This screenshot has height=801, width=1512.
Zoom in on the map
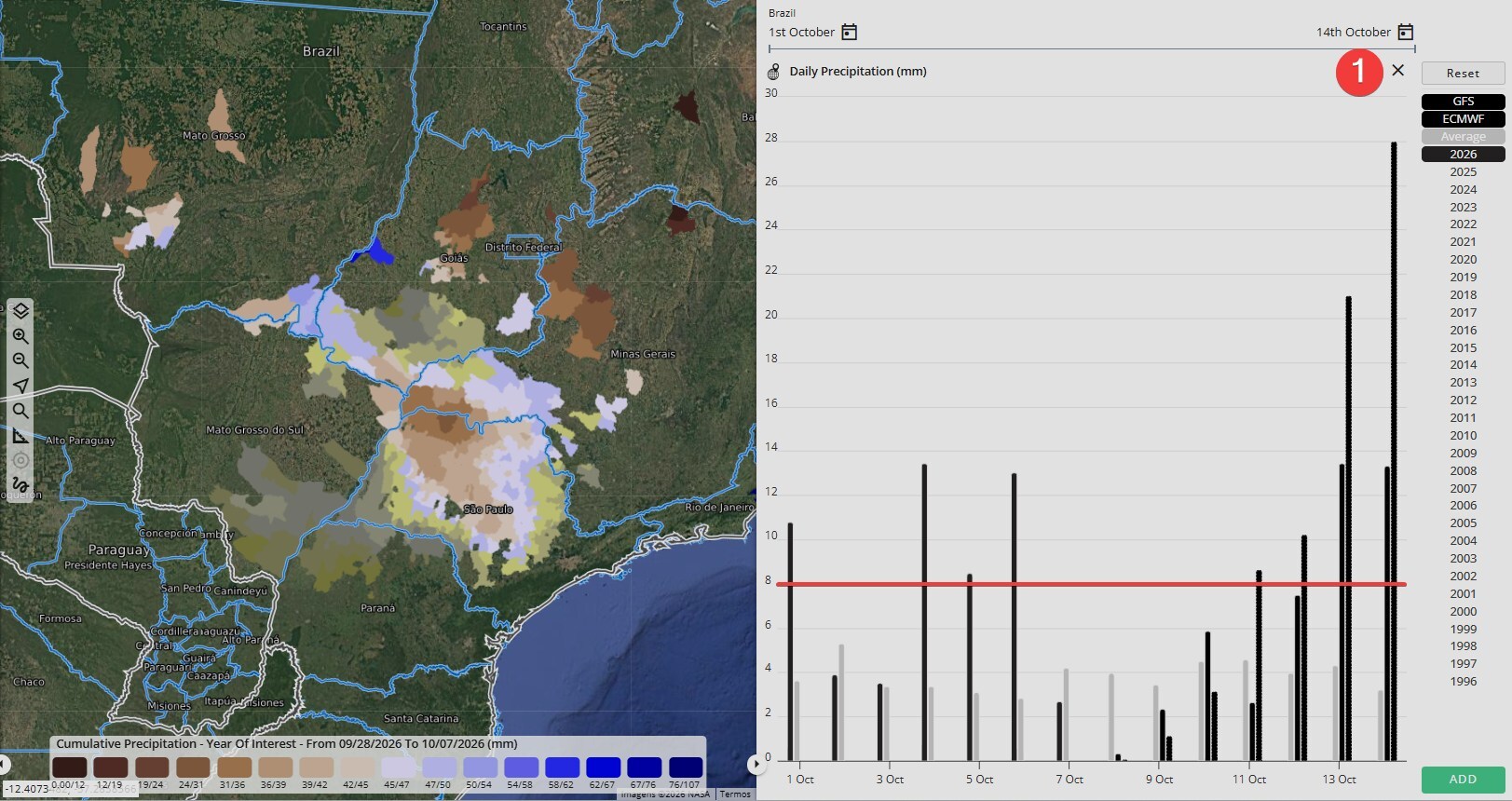(20, 335)
